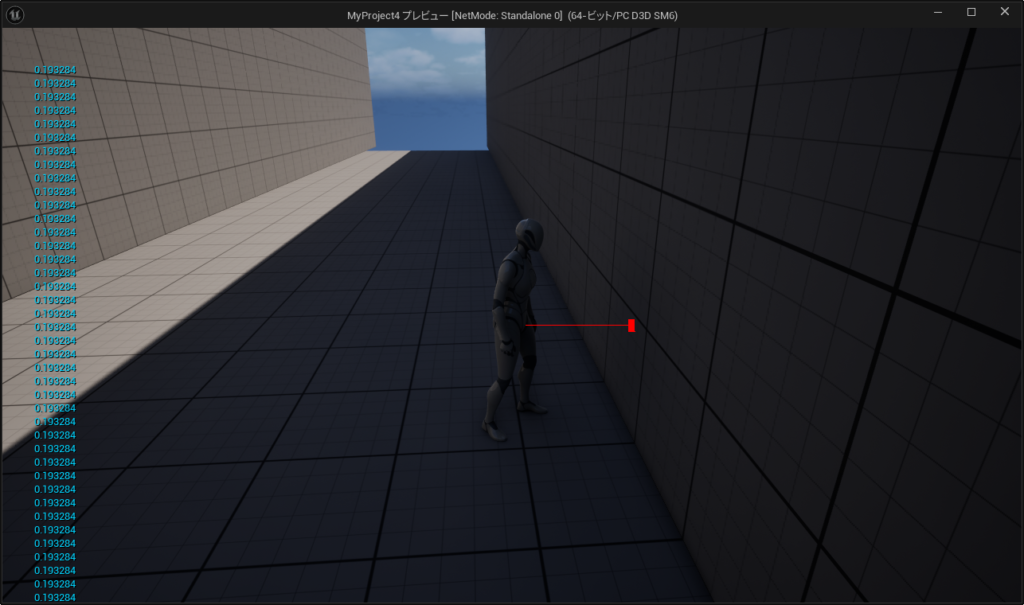
Task: Click the bottommost 0.193284 debug value
Action: click(x=55, y=597)
